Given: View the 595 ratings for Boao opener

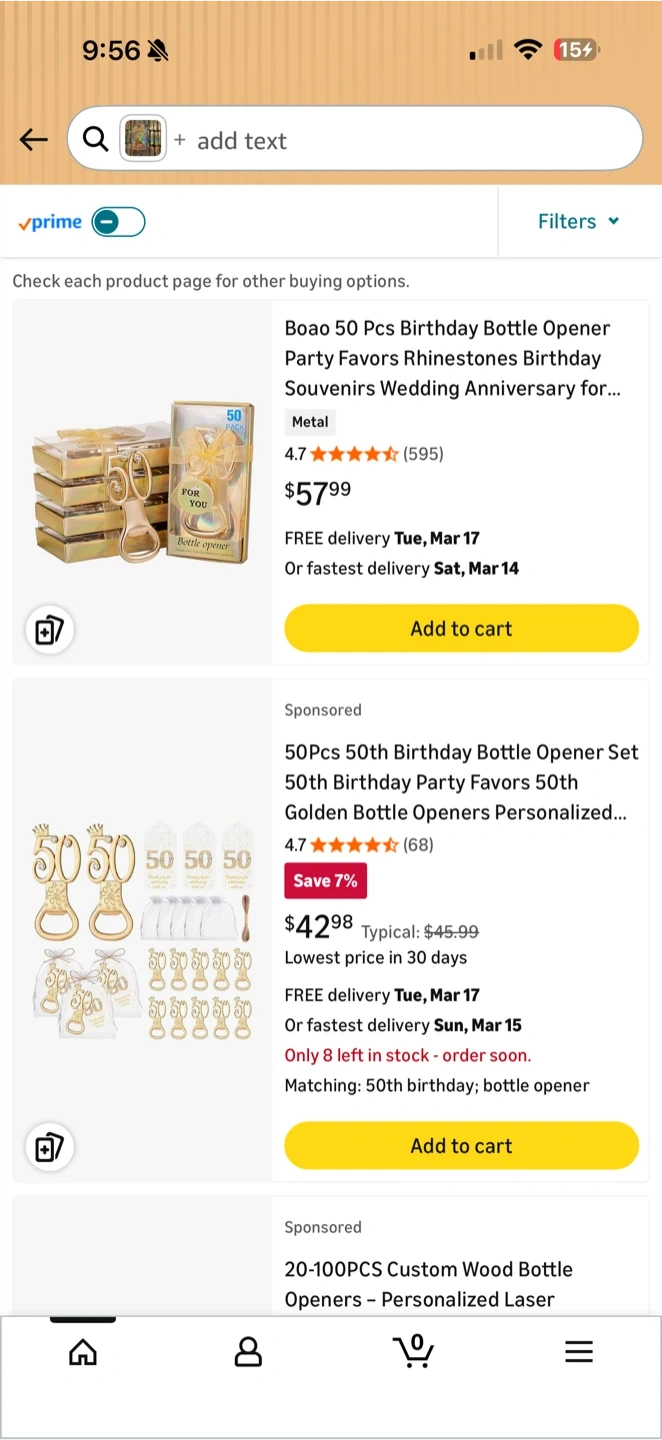Looking at the screenshot, I should point(423,454).
